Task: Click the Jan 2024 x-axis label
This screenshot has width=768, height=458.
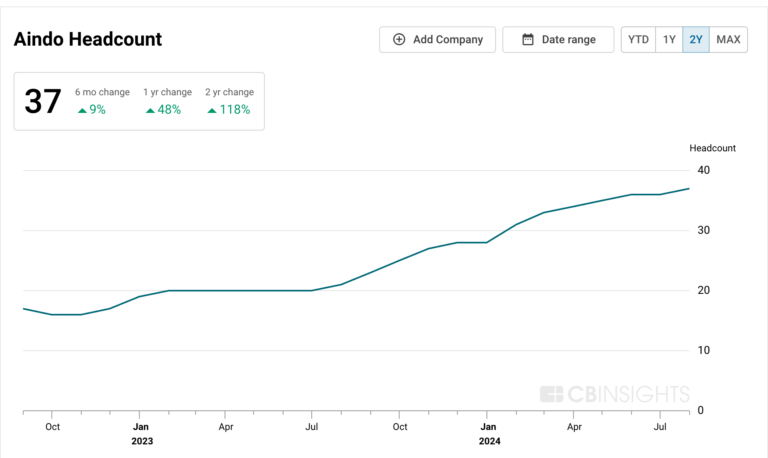Action: 489,433
